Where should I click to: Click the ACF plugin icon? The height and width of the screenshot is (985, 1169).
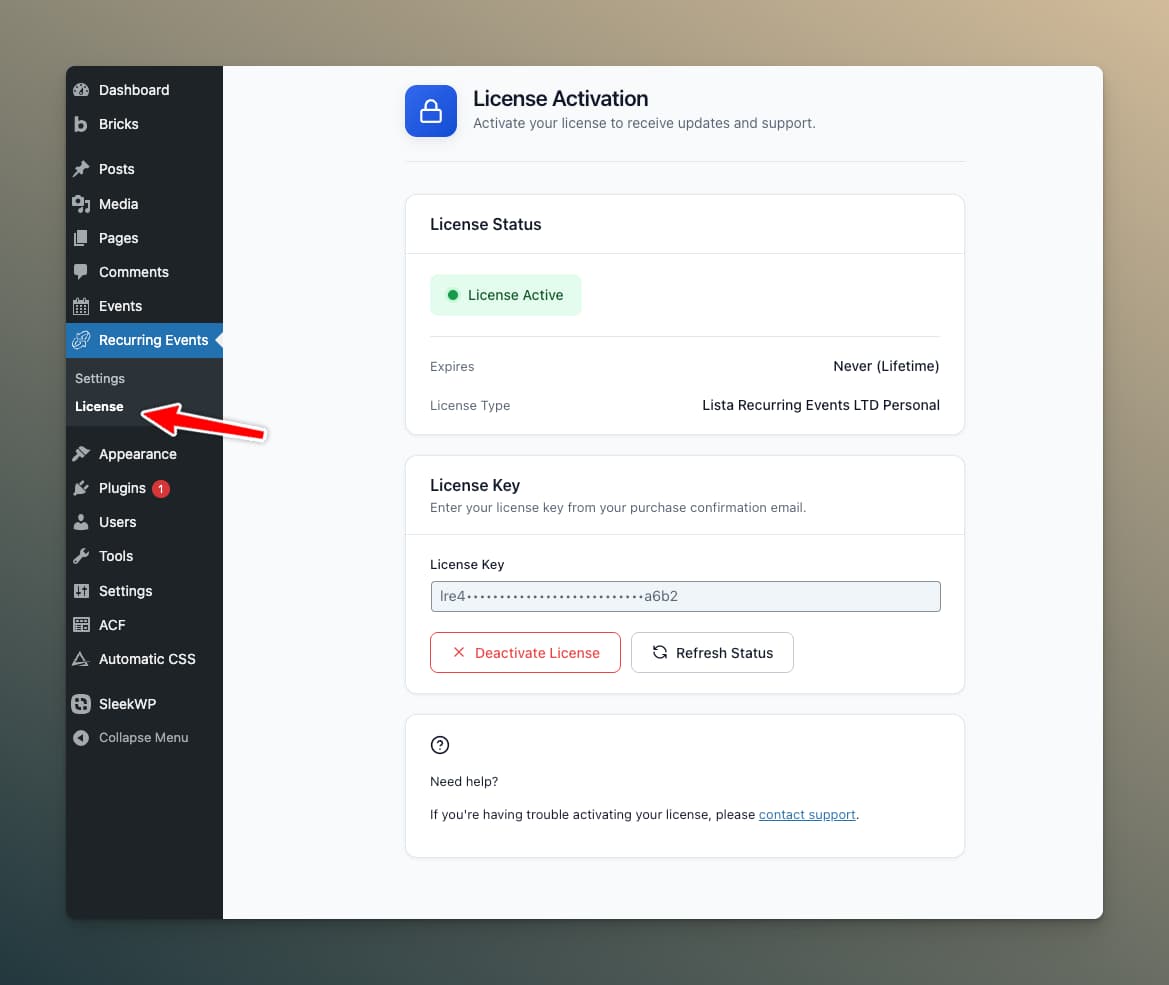pos(80,624)
